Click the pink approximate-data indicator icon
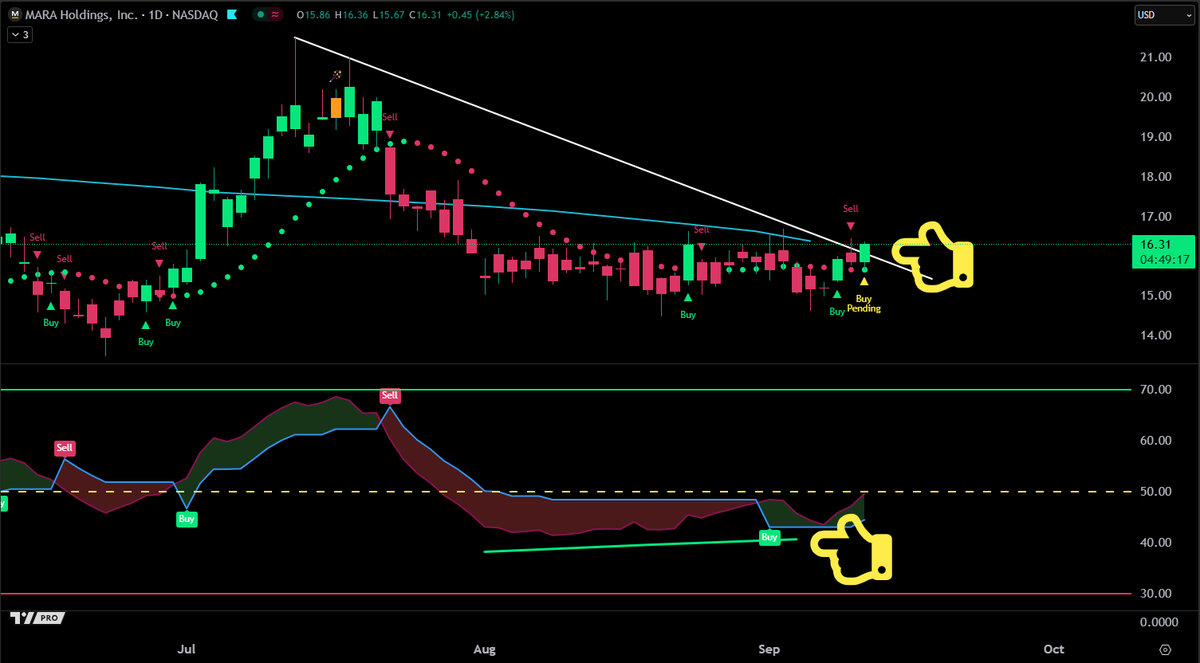The image size is (1200, 663). 274,15
